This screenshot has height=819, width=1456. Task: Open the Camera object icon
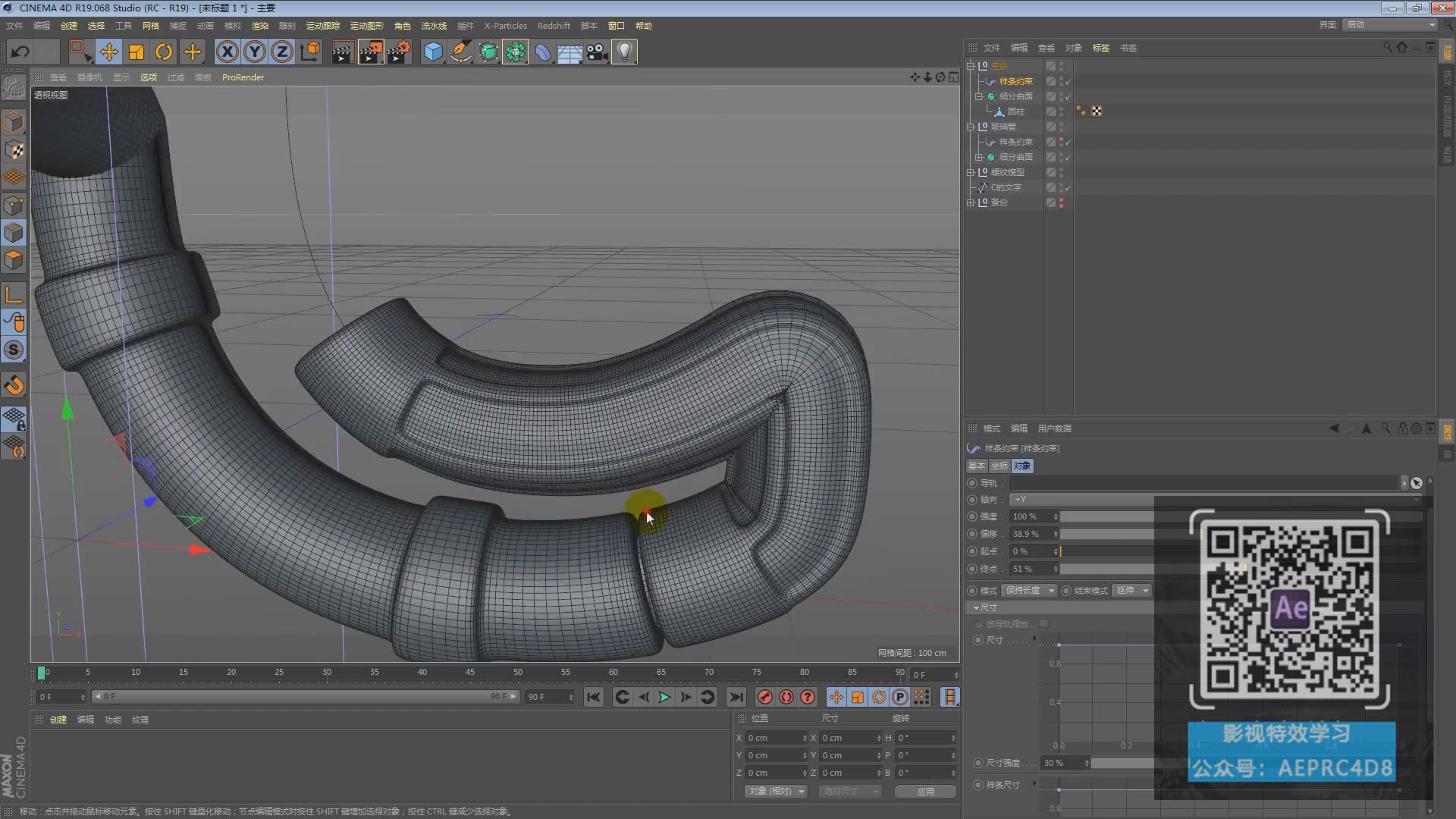pos(598,52)
